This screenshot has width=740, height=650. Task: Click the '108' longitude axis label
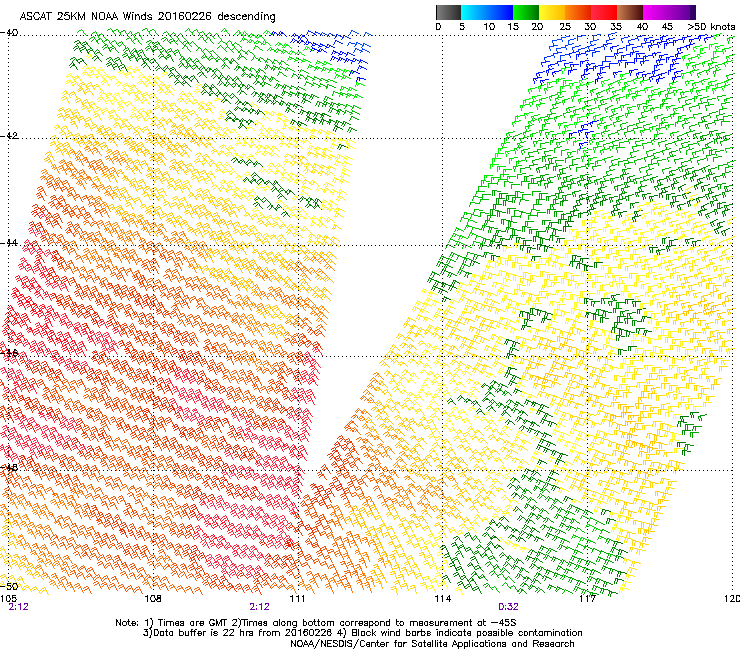coord(153,599)
